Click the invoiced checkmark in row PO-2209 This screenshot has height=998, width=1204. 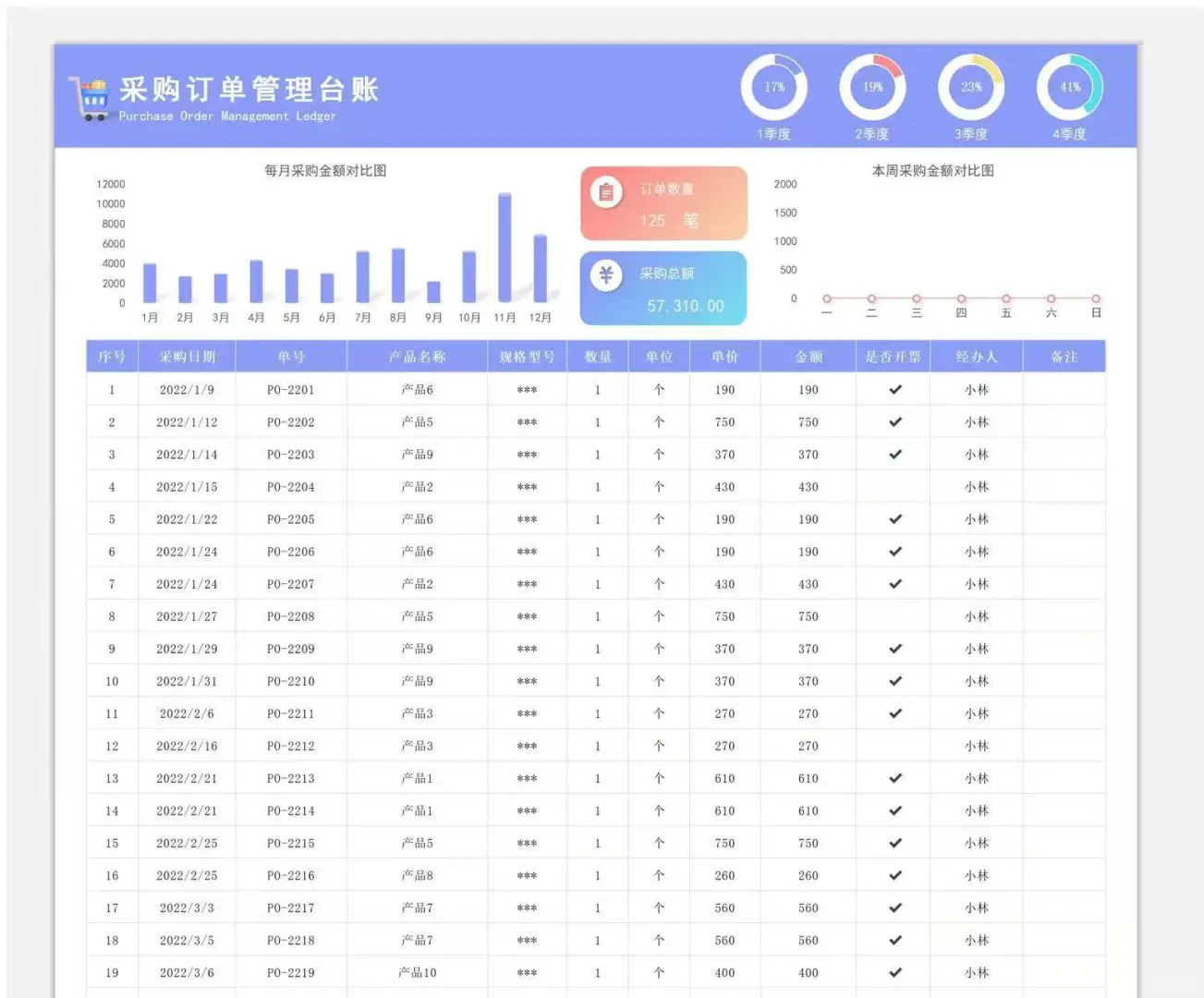coord(894,649)
